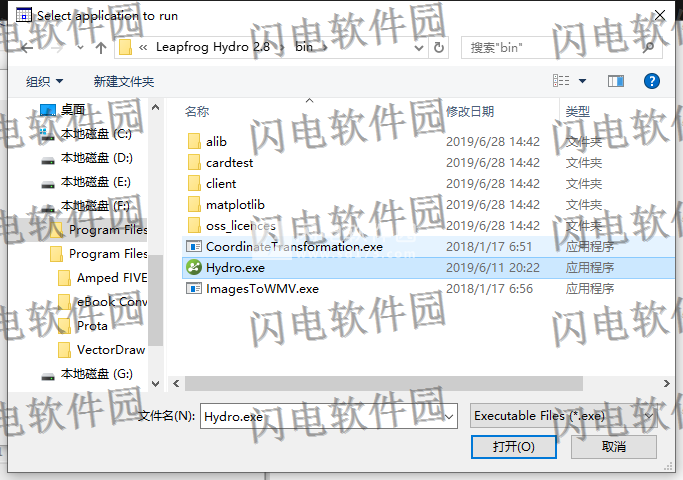Open the 组织 menu

click(44, 81)
